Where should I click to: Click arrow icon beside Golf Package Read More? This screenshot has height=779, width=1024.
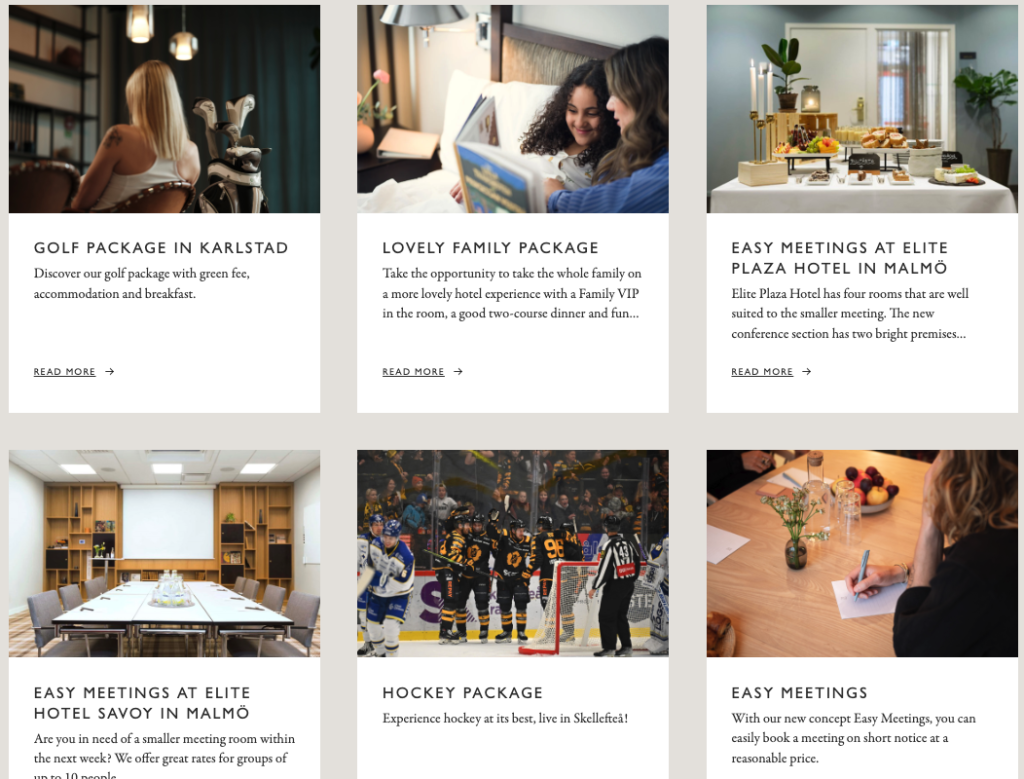[x=110, y=372]
